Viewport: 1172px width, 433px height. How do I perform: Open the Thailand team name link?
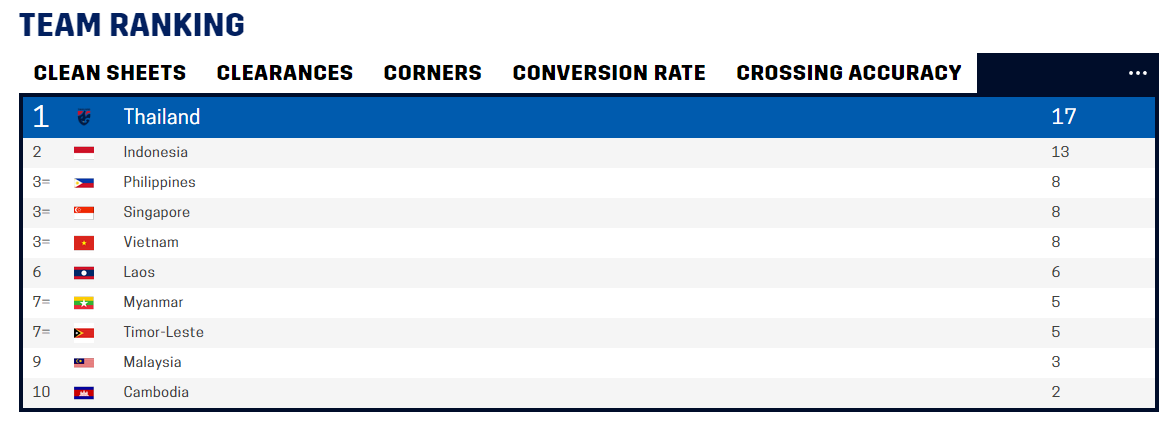(162, 117)
